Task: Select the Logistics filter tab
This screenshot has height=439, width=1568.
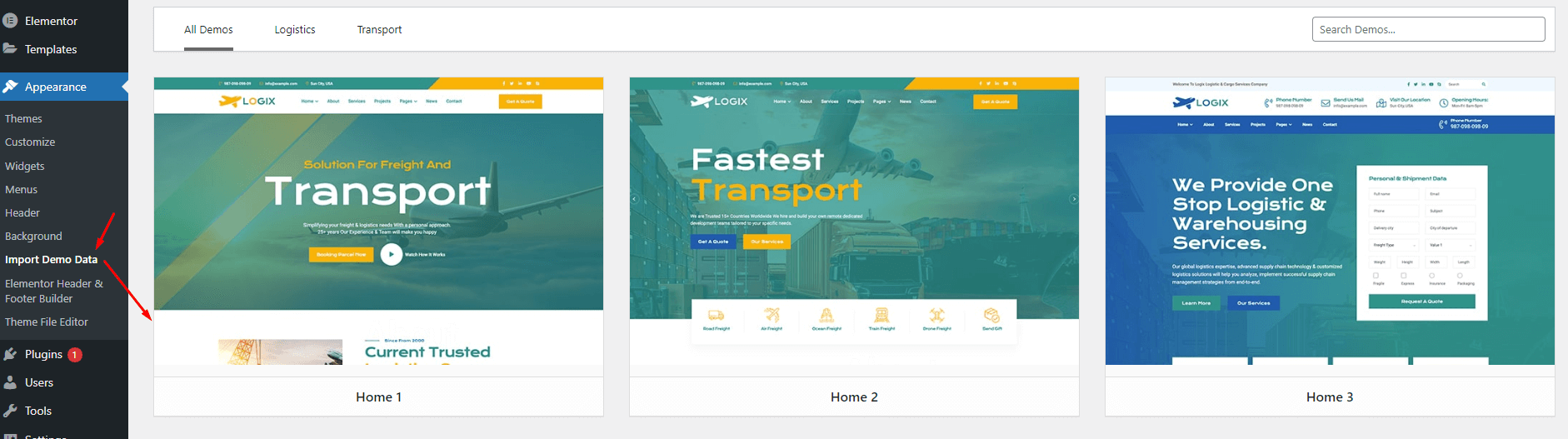Action: [x=295, y=30]
